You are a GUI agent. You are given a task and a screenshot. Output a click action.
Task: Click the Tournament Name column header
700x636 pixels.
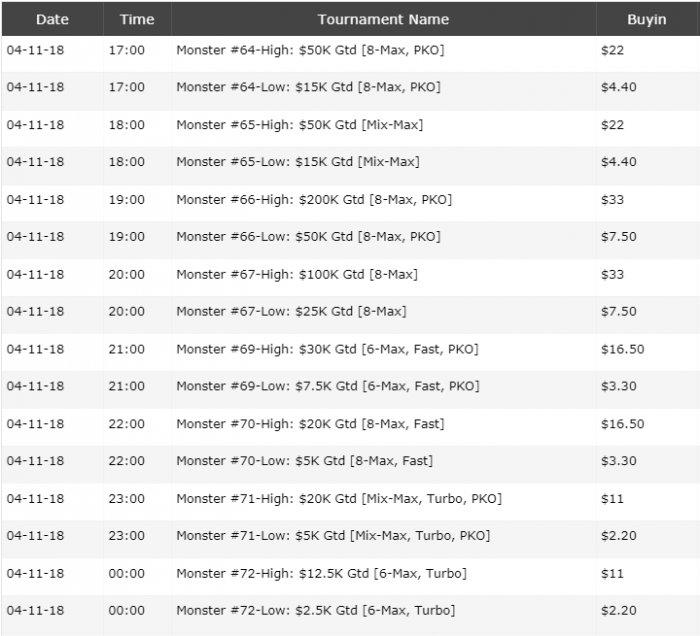point(383,19)
